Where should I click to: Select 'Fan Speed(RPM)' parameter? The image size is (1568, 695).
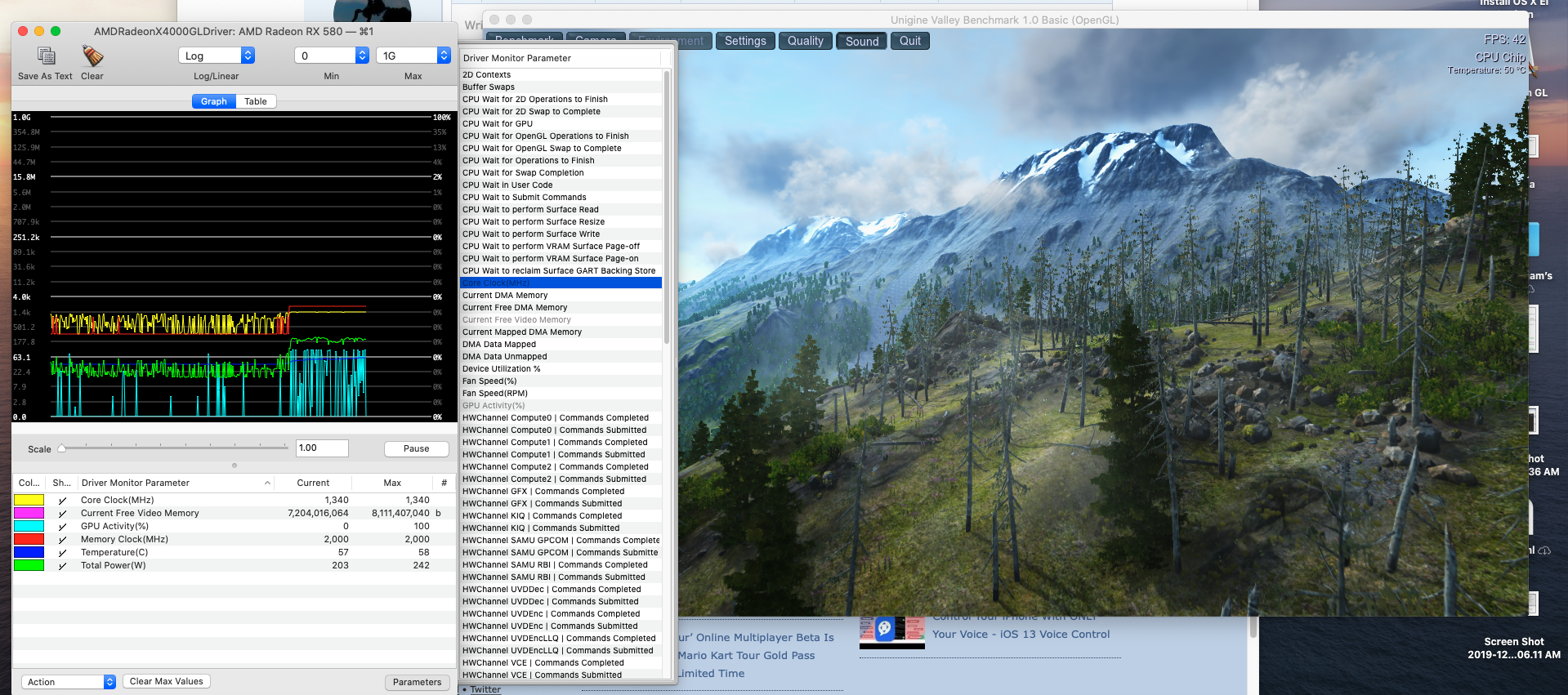tap(561, 393)
